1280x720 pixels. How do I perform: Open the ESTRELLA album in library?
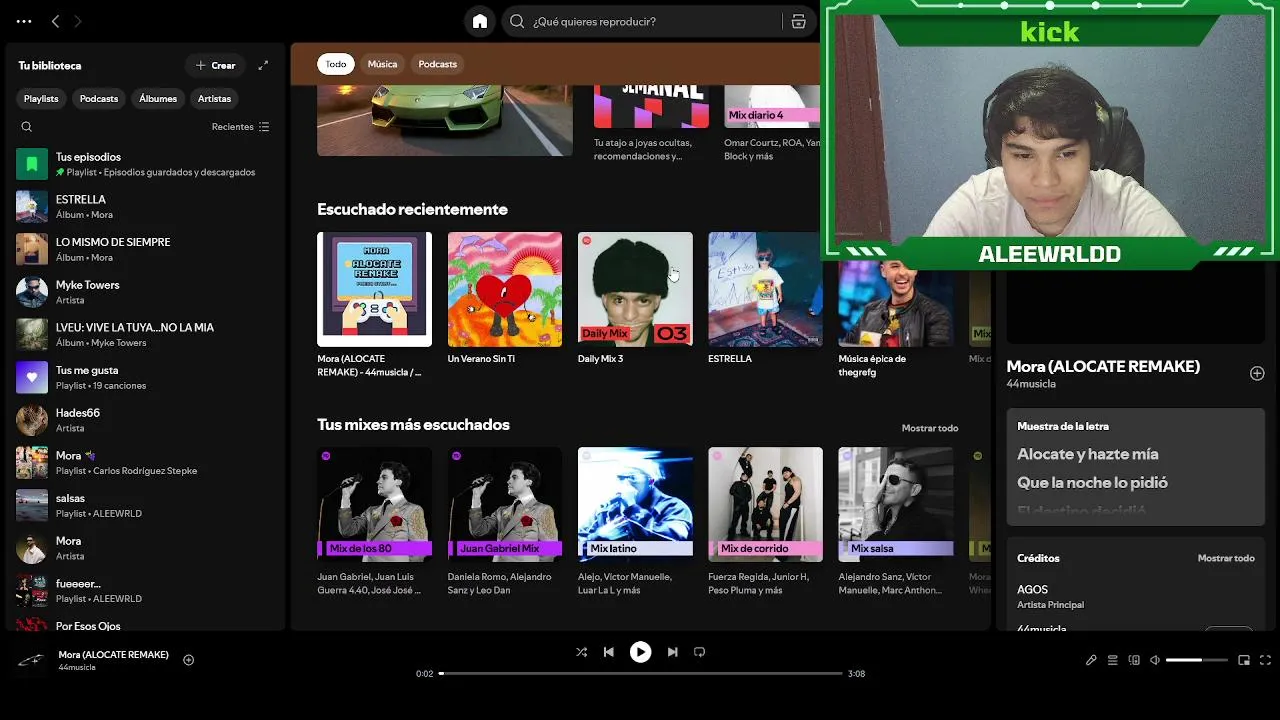click(145, 206)
